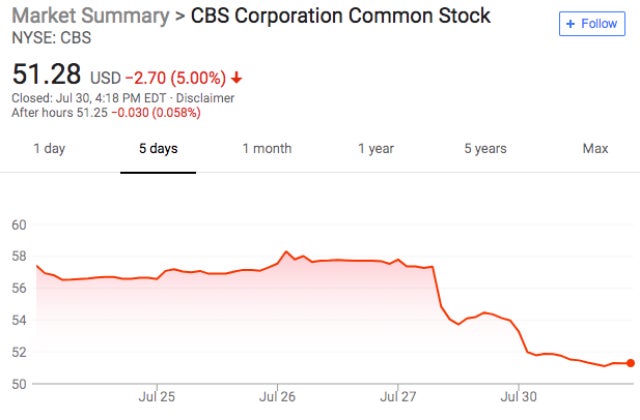Switch to the 1 day tab
The width and height of the screenshot is (640, 420).
coord(49,149)
